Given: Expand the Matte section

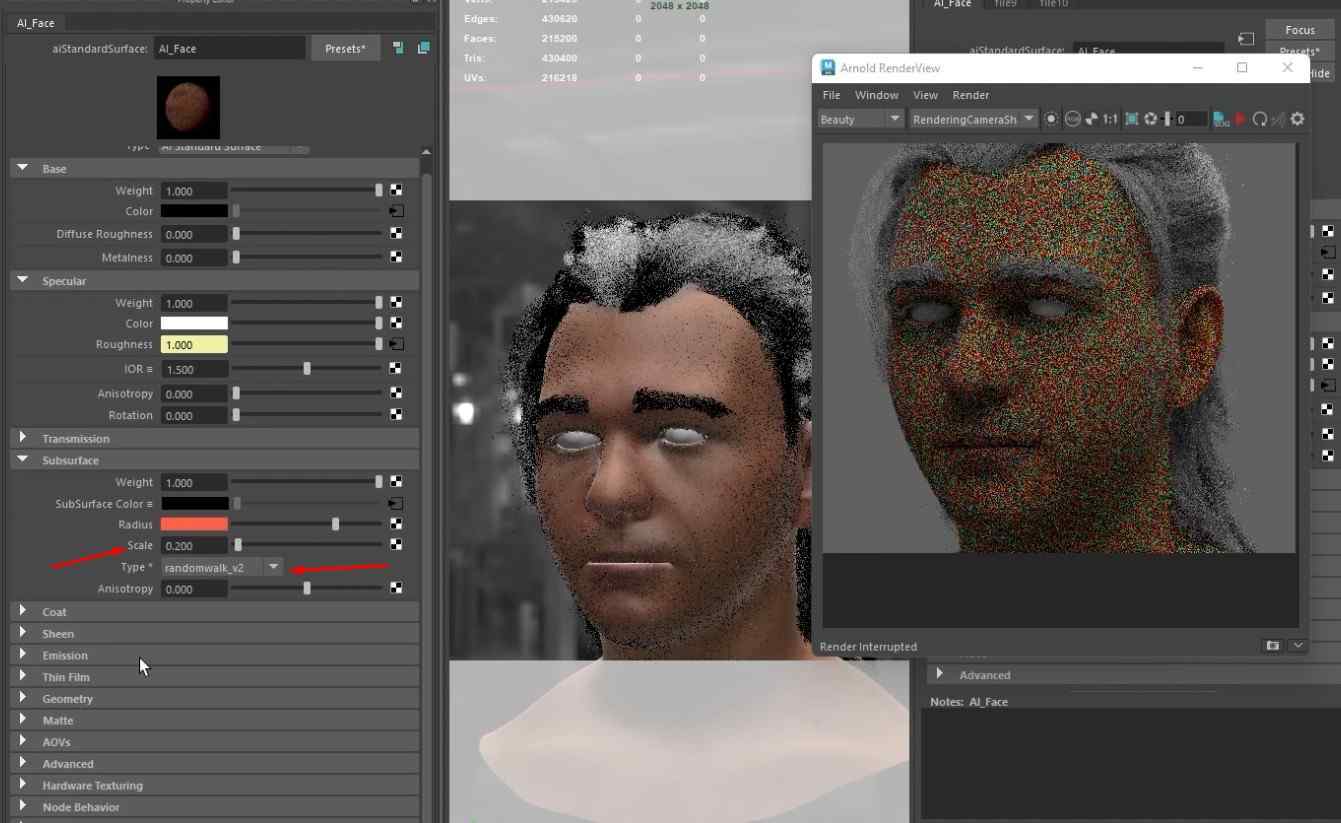Looking at the screenshot, I should [x=22, y=720].
